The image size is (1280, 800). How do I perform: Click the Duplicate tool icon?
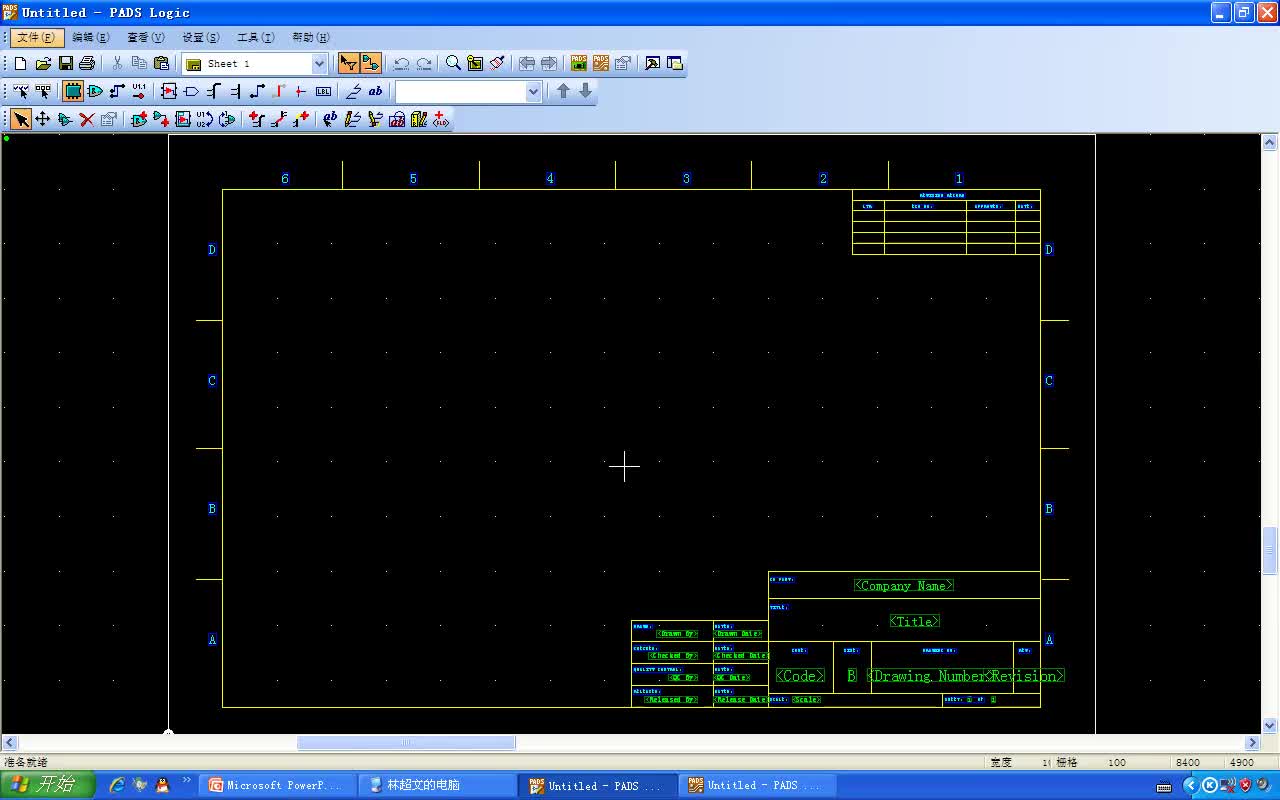pos(65,119)
